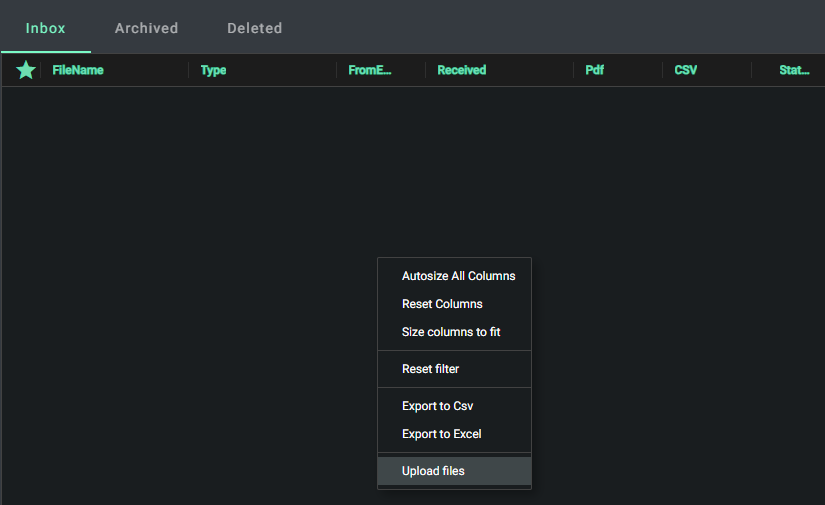Click Reset filter in the context menu
825x505 pixels.
(x=430, y=369)
